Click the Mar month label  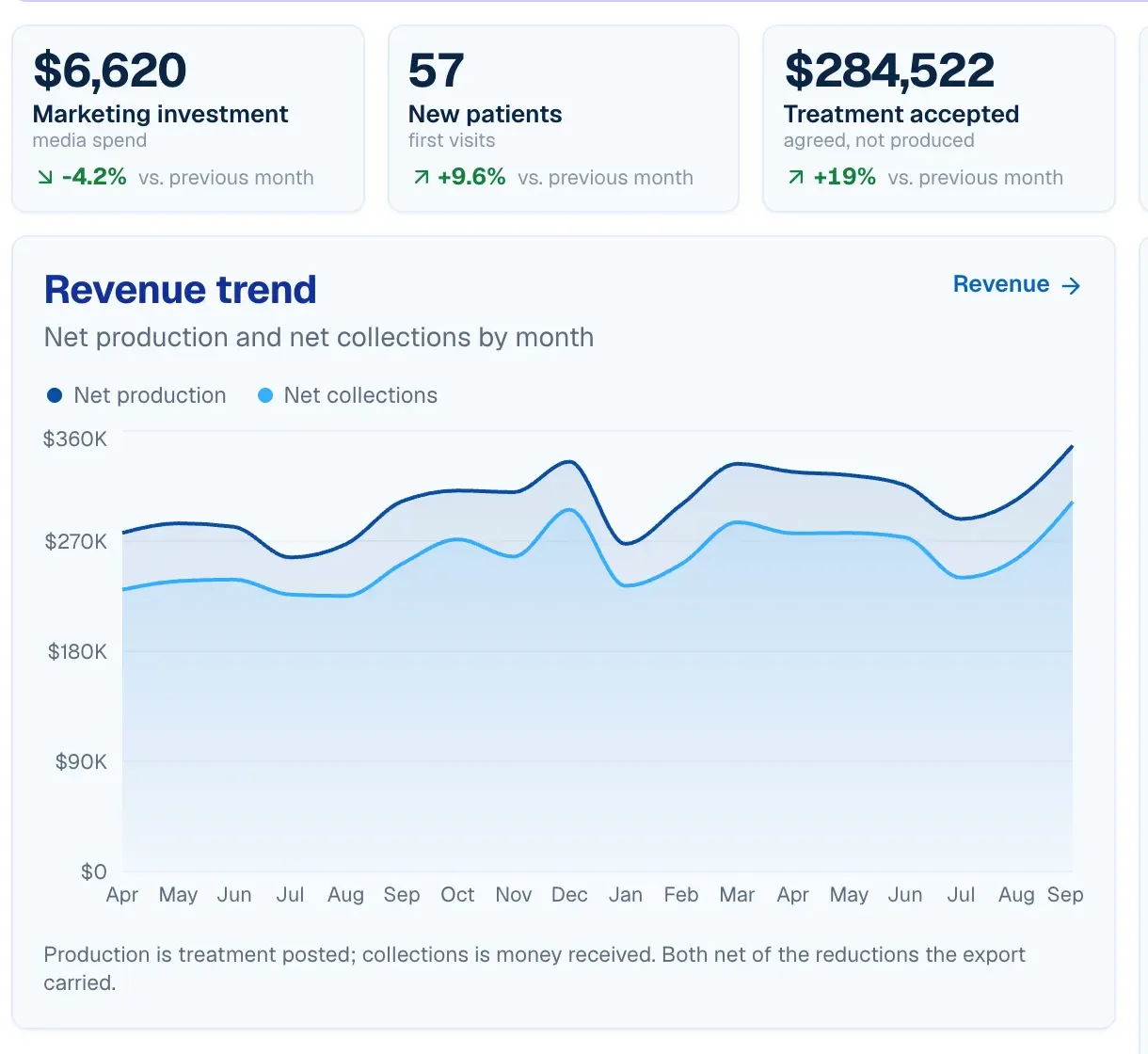coord(737,895)
